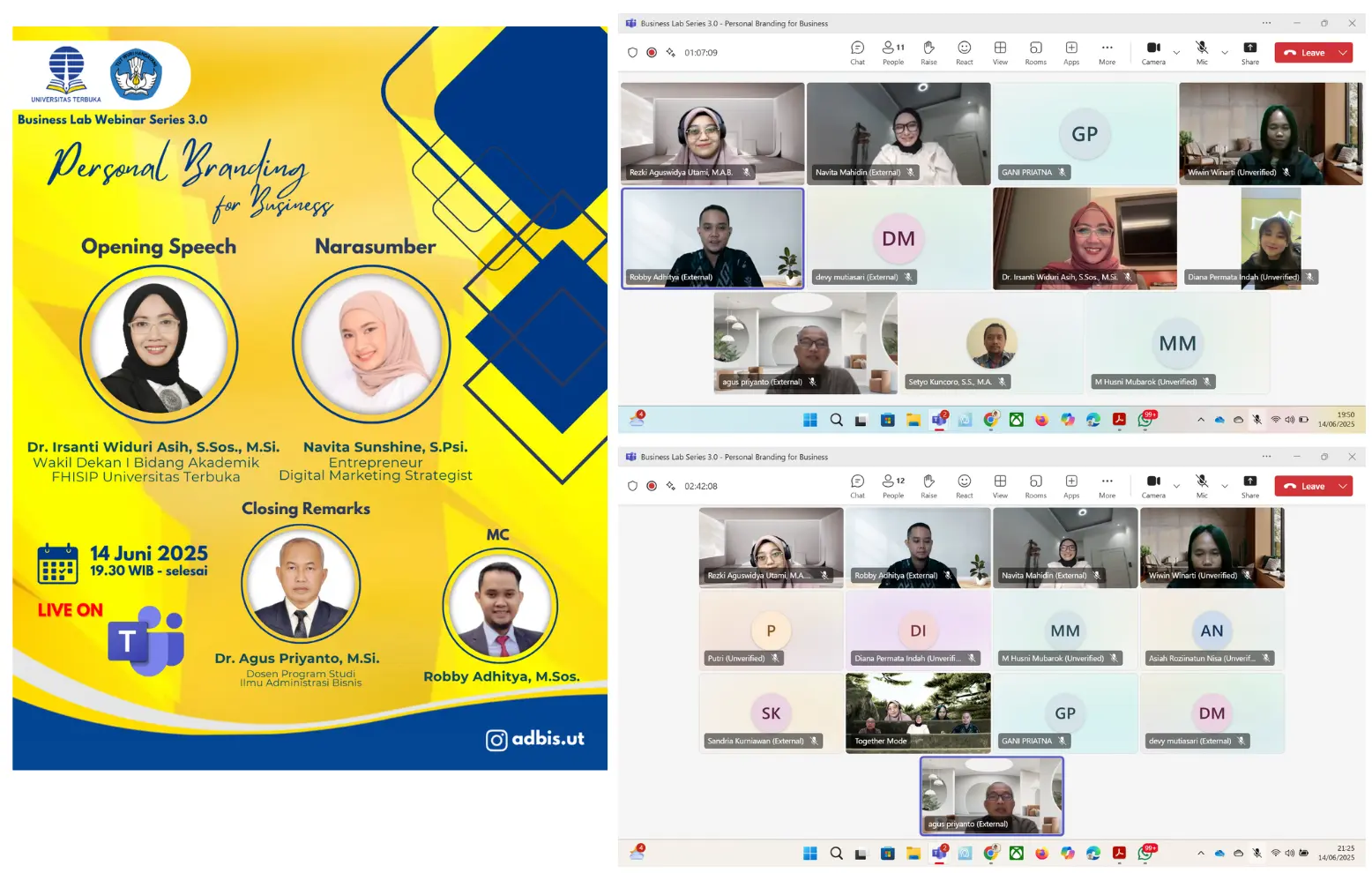Open Windows search in the bottom taskbar
This screenshot has height=873, width=1372.
(836, 853)
